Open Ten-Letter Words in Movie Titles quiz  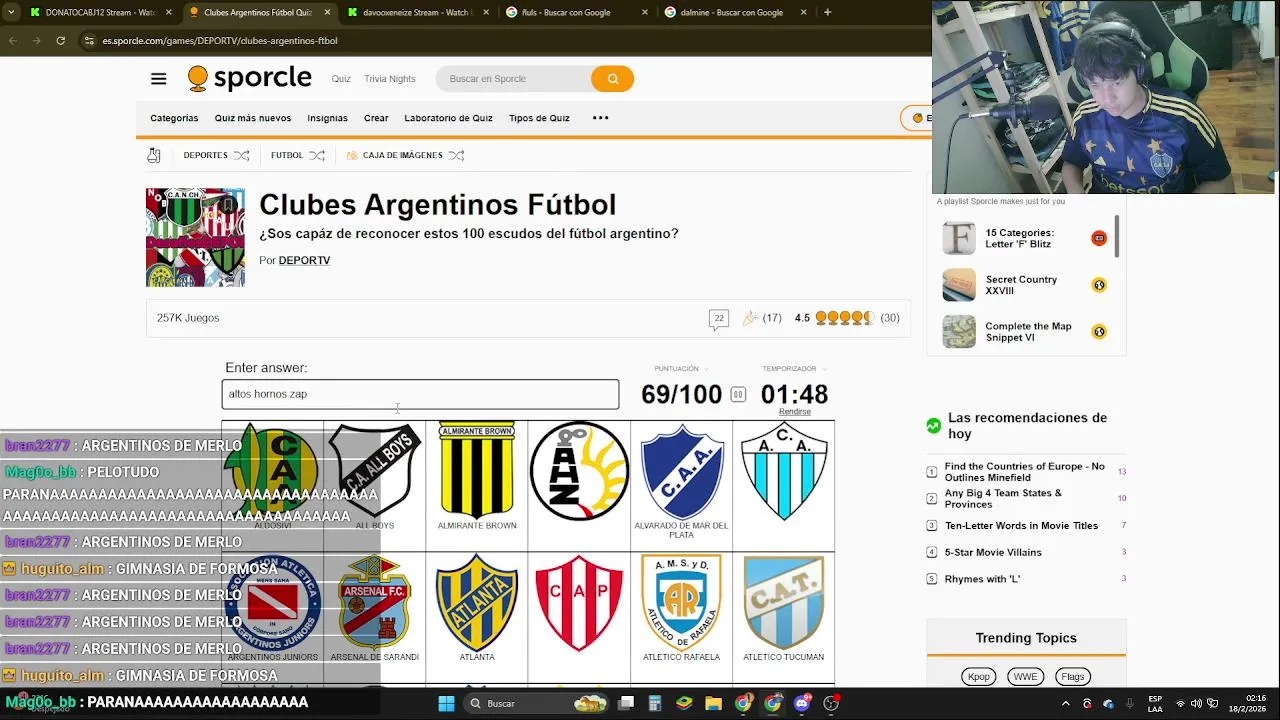coord(1021,526)
